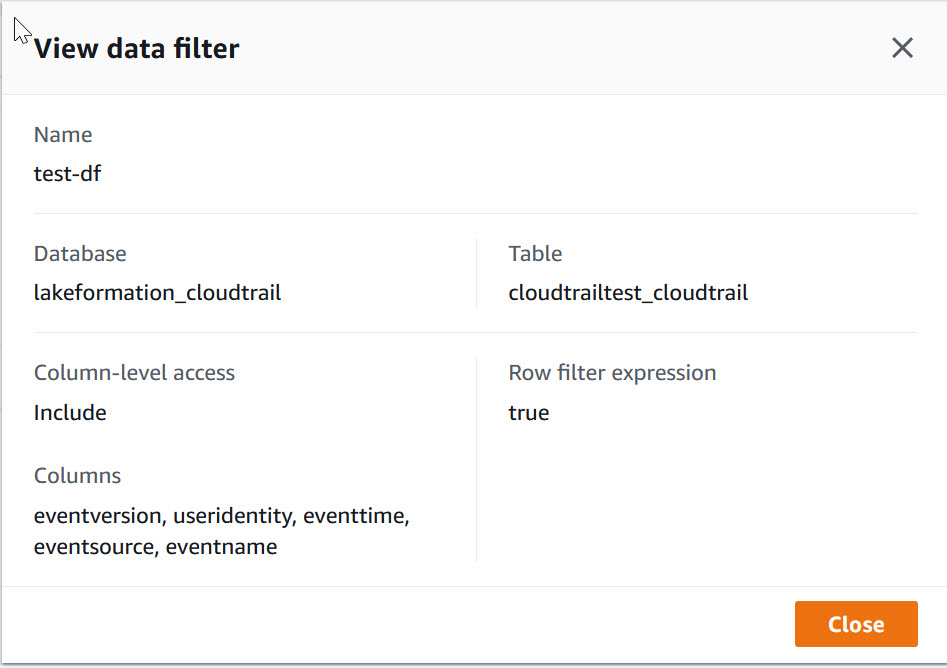Select the cloudtrailtest_cloudtrail table value
The image size is (947, 668).
click(x=628, y=293)
